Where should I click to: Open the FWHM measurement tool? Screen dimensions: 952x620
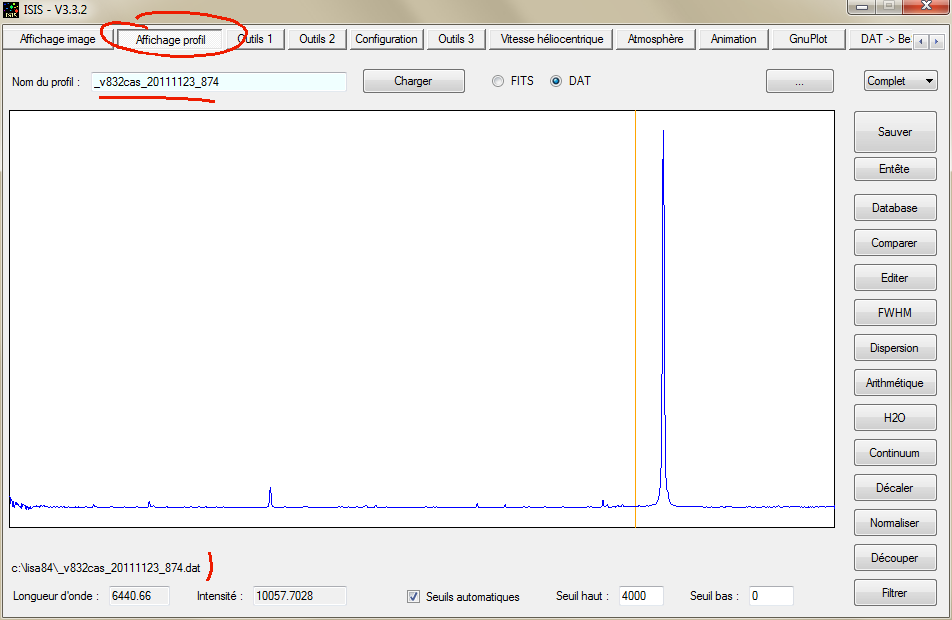click(894, 313)
